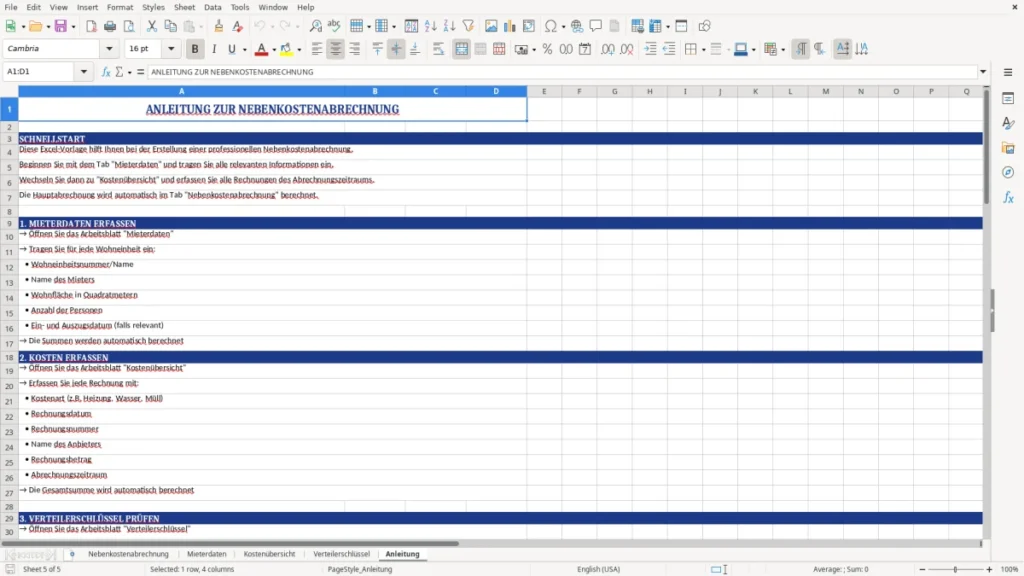Select column header E
The height and width of the screenshot is (576, 1024).
pyautogui.click(x=544, y=91)
